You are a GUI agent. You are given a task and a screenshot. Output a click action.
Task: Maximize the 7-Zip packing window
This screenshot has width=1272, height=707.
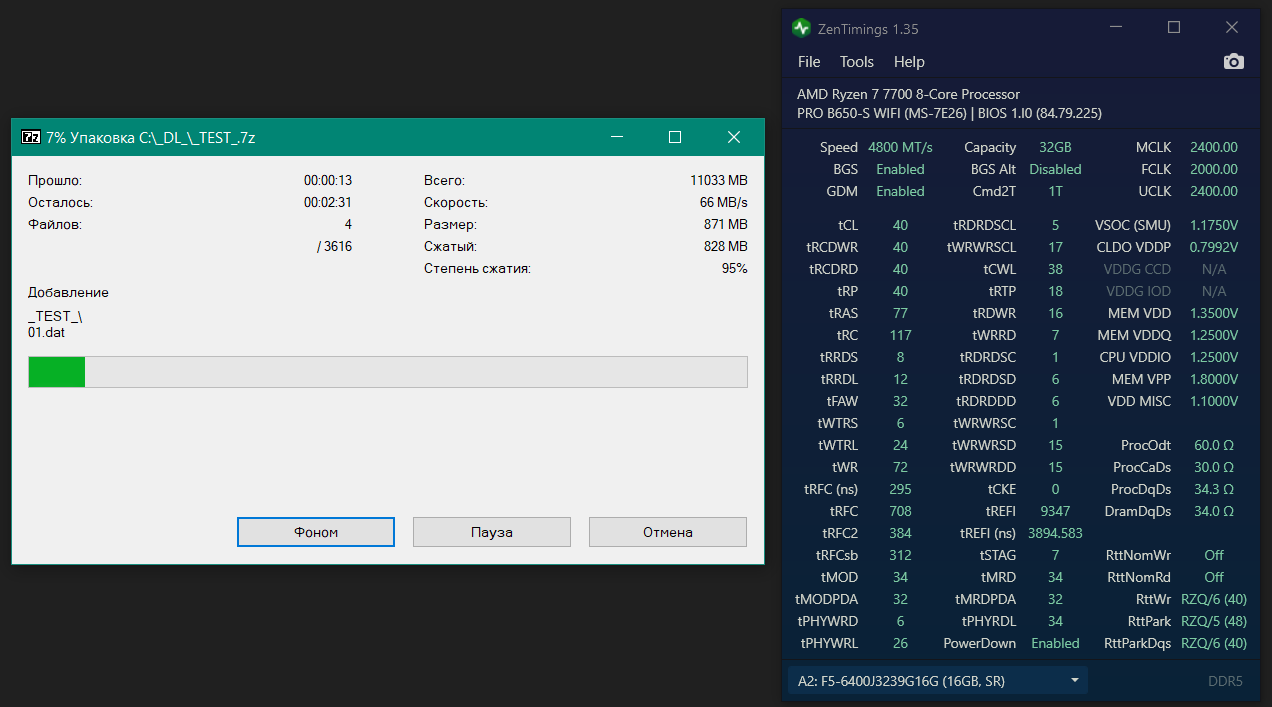tap(675, 137)
